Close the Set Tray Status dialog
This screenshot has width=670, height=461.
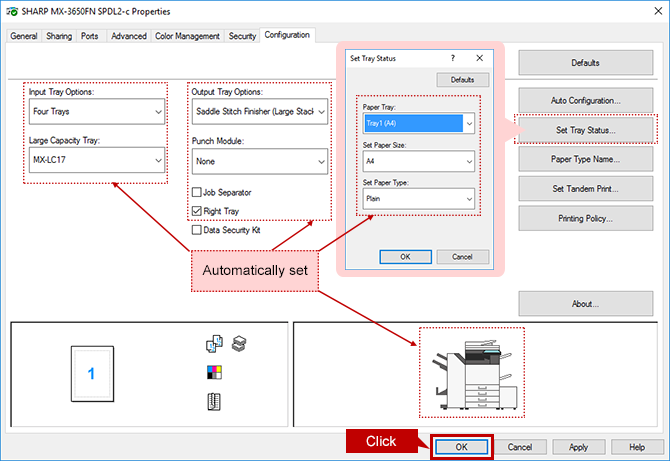click(x=480, y=58)
